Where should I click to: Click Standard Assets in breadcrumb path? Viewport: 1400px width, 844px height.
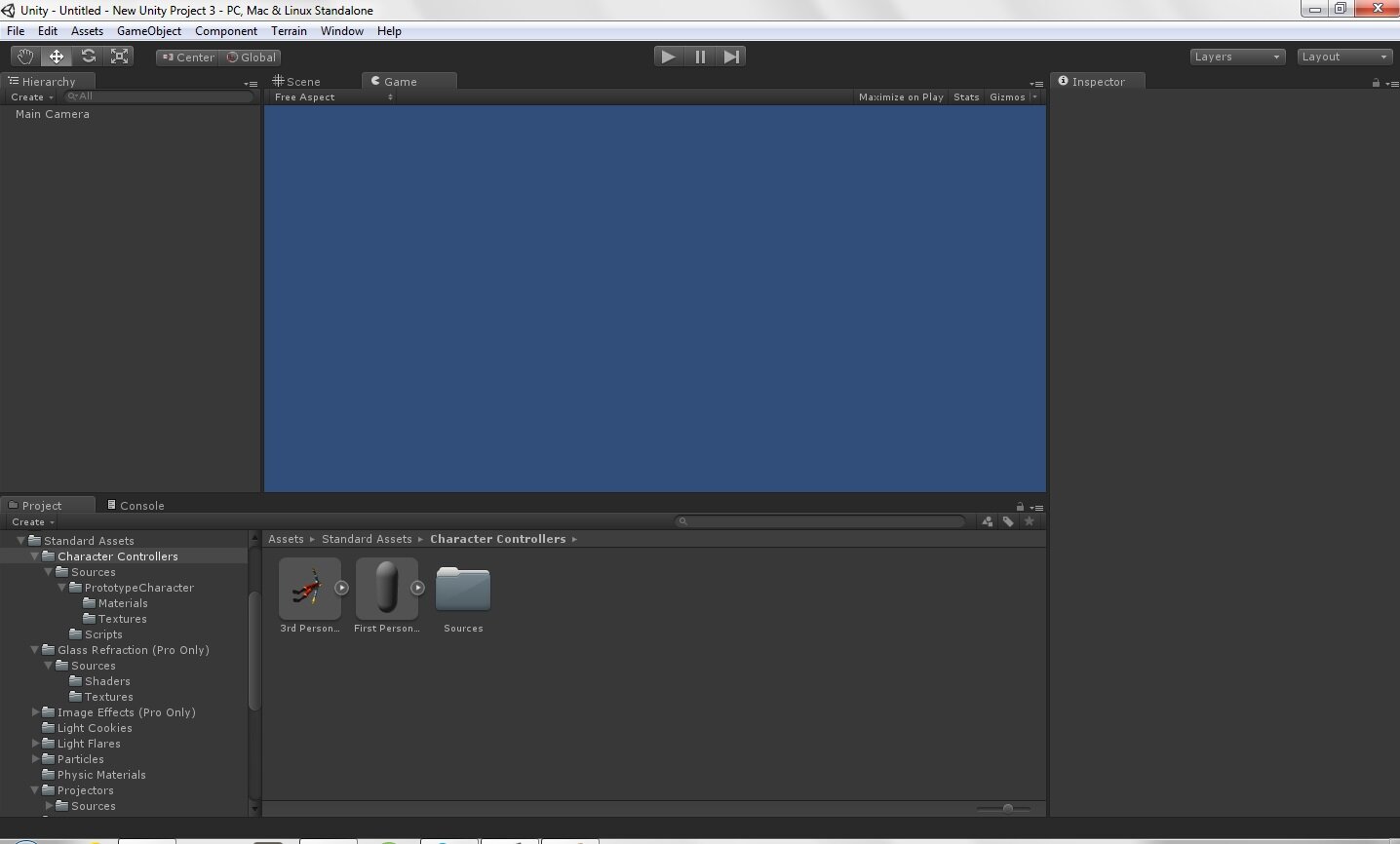pos(367,539)
